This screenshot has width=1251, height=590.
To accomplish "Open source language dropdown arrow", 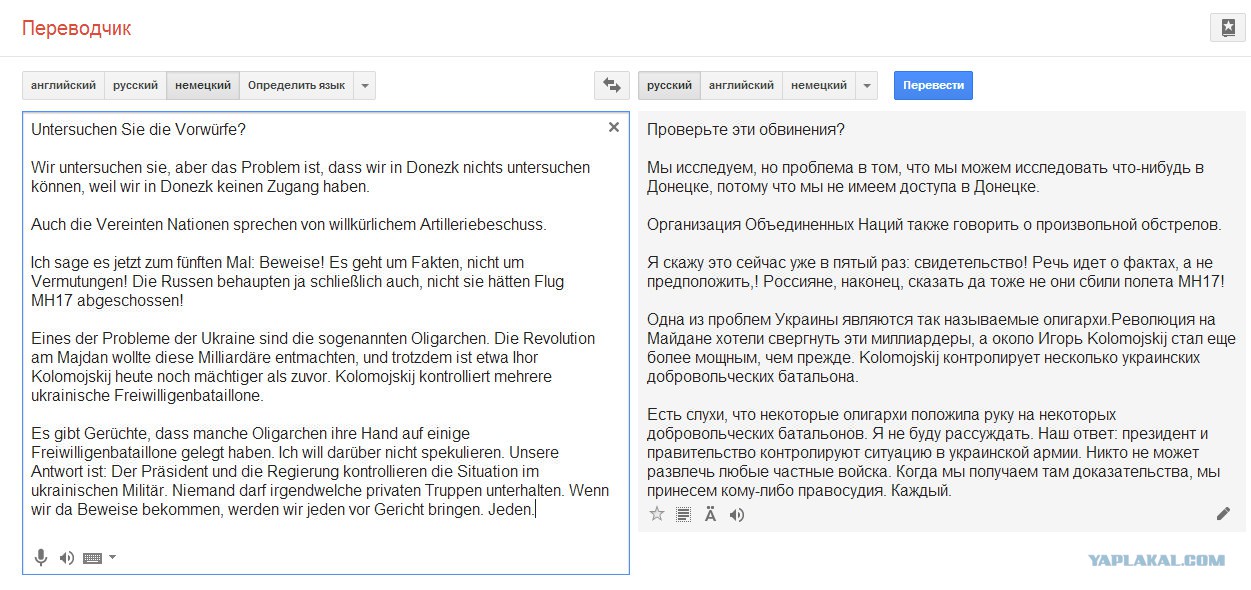I will pos(365,86).
